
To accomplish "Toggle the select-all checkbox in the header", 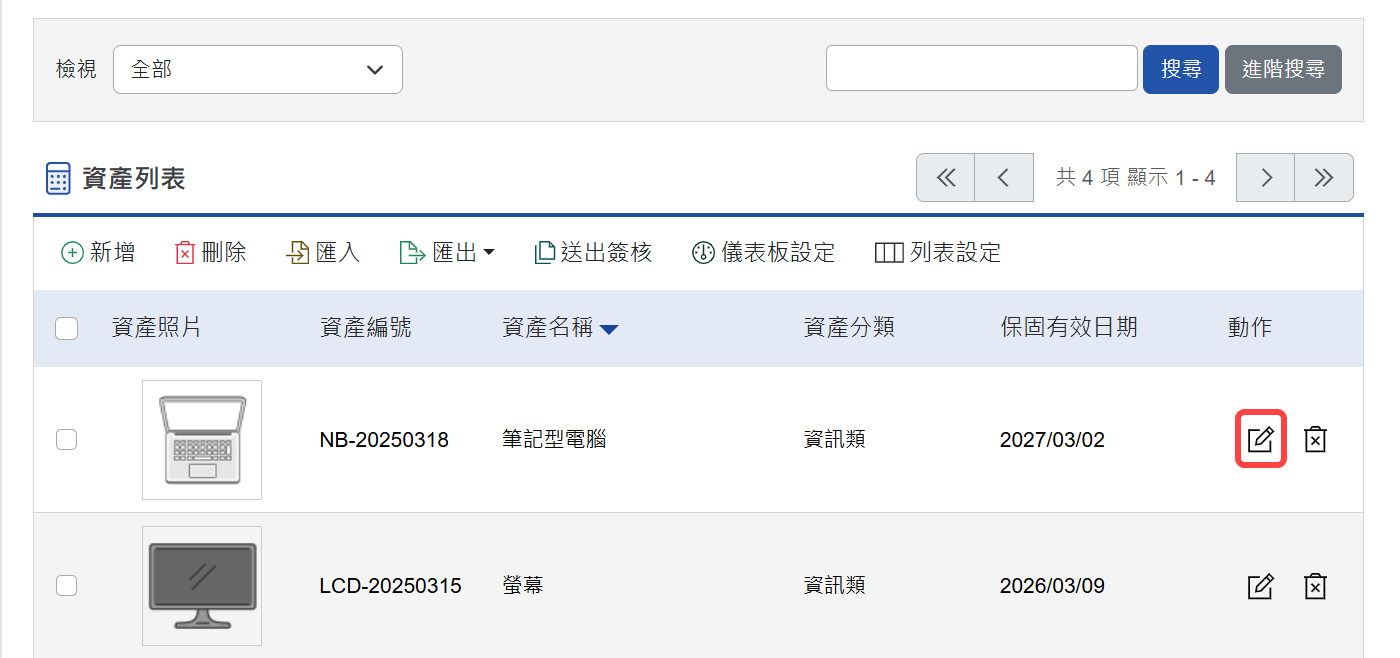I will 66,328.
